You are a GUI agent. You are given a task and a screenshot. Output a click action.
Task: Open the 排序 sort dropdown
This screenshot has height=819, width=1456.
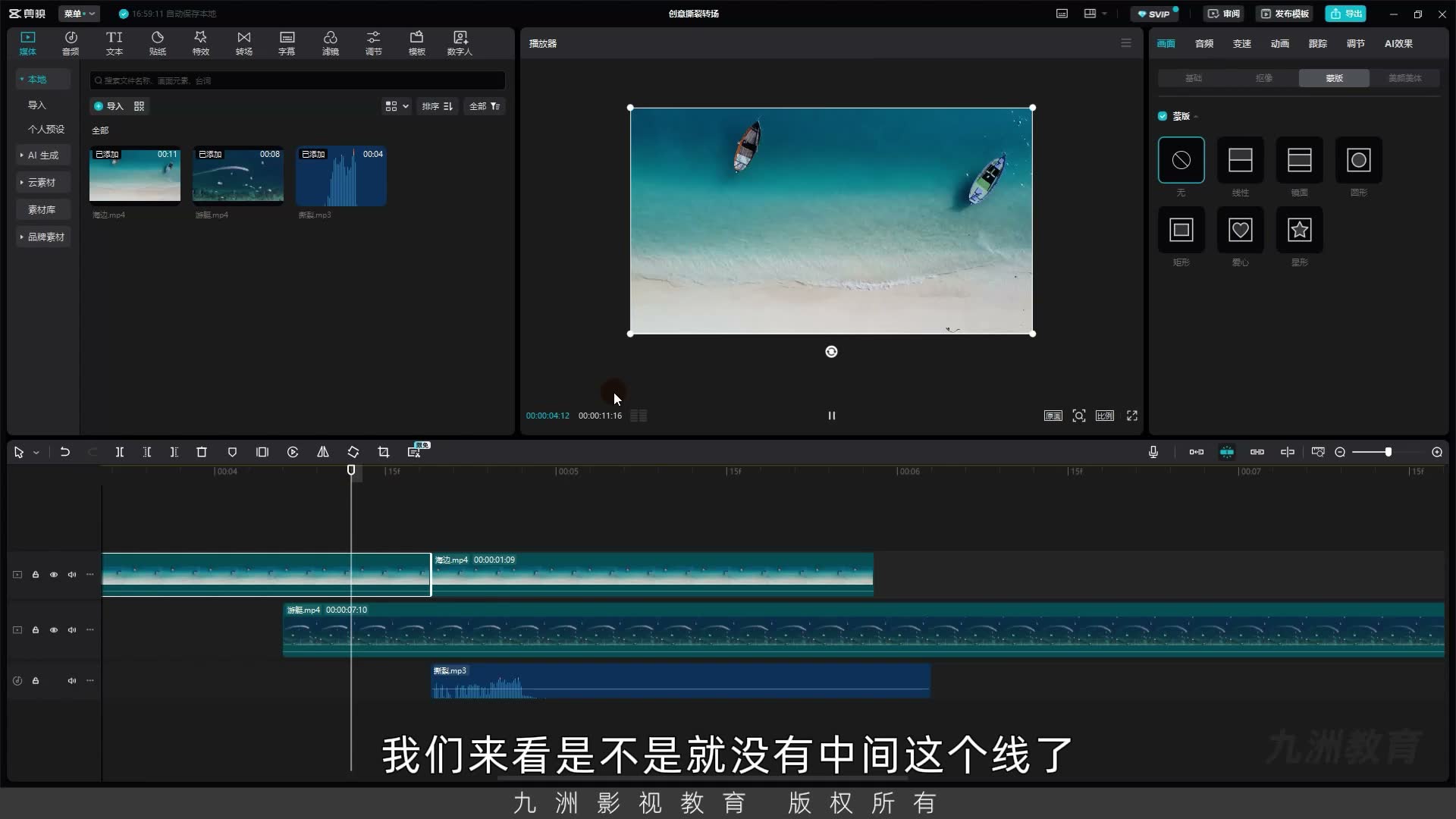tap(438, 106)
